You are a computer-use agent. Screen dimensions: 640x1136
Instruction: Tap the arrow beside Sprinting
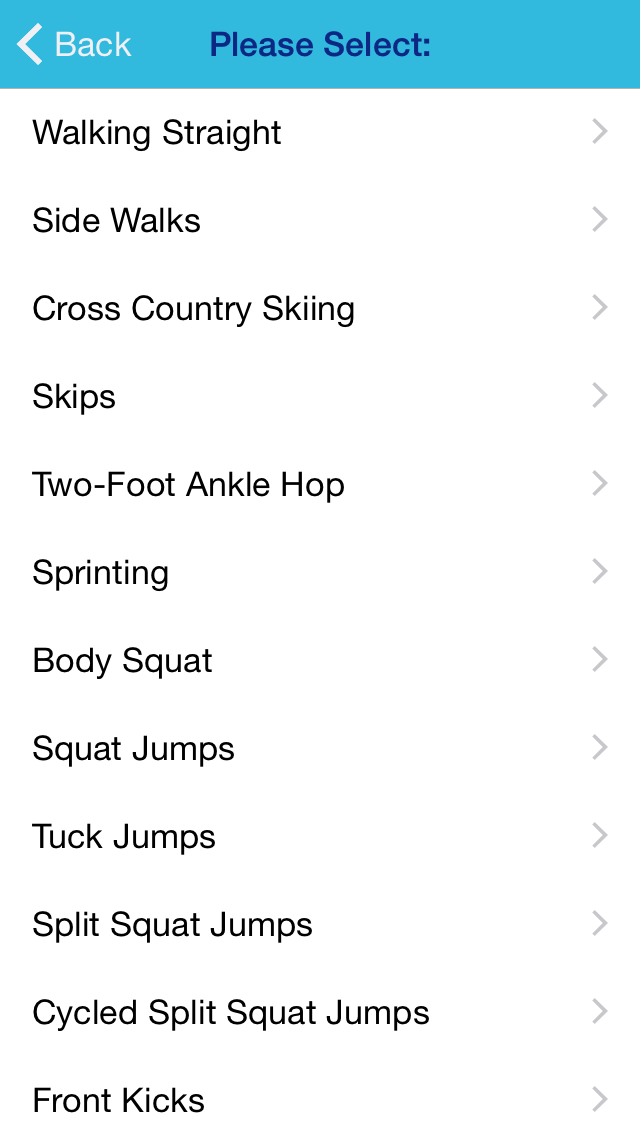(599, 572)
